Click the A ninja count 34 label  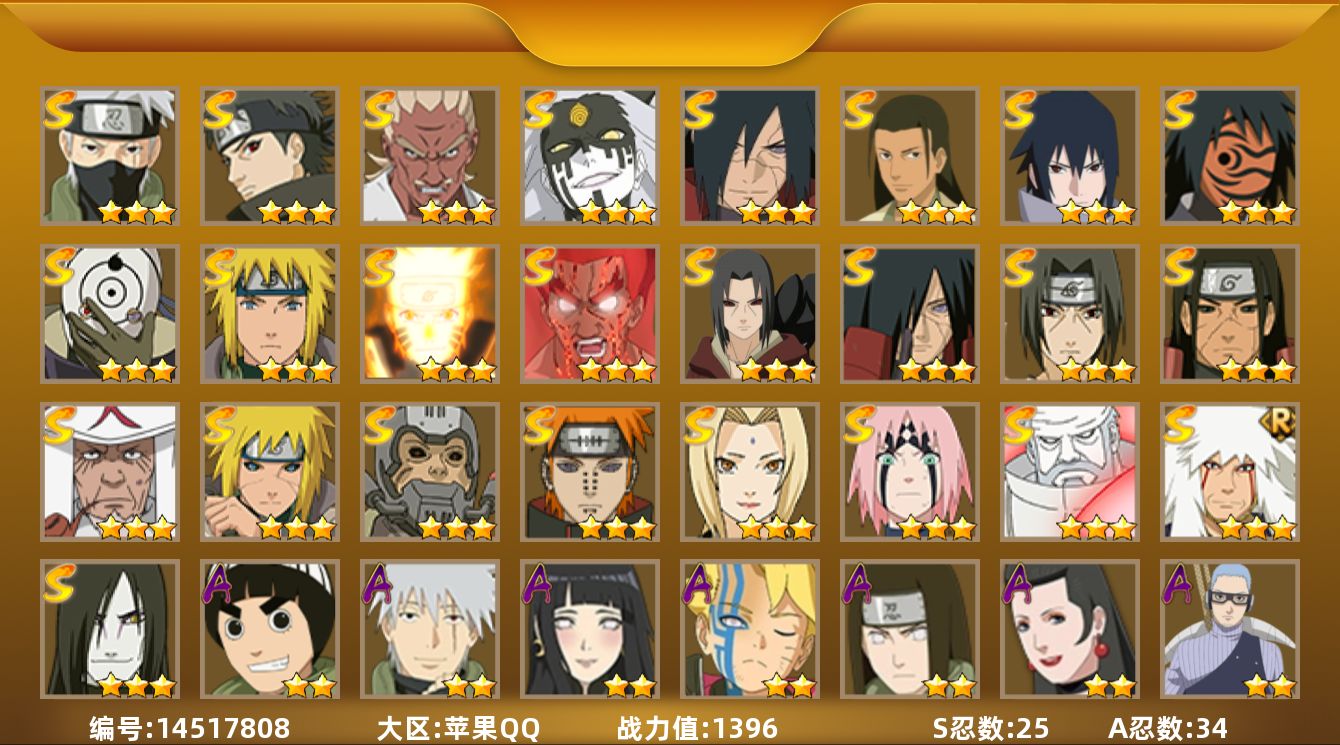1168,727
